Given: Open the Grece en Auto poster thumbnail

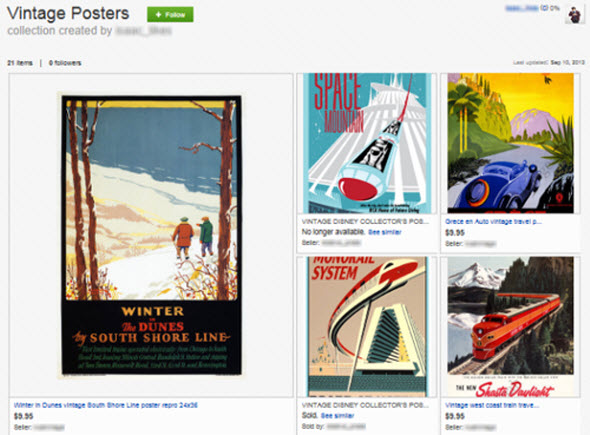Looking at the screenshot, I should tap(511, 143).
